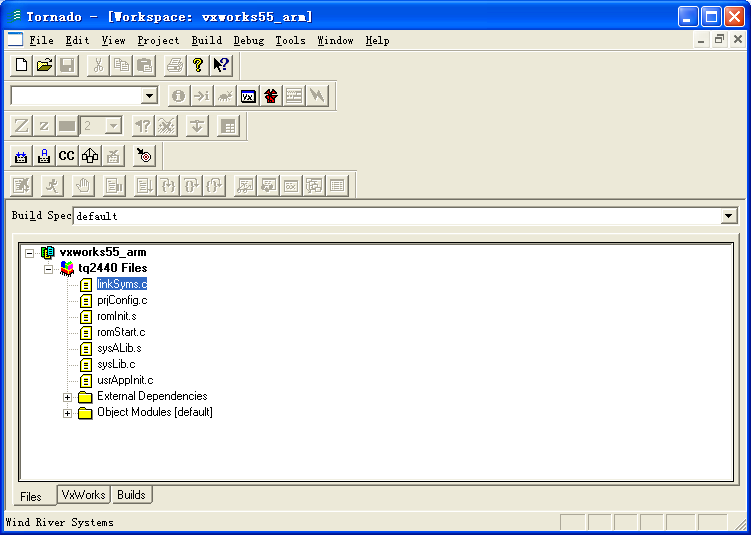The image size is (751, 535).
Task: Open the Tools menu
Action: (290, 41)
